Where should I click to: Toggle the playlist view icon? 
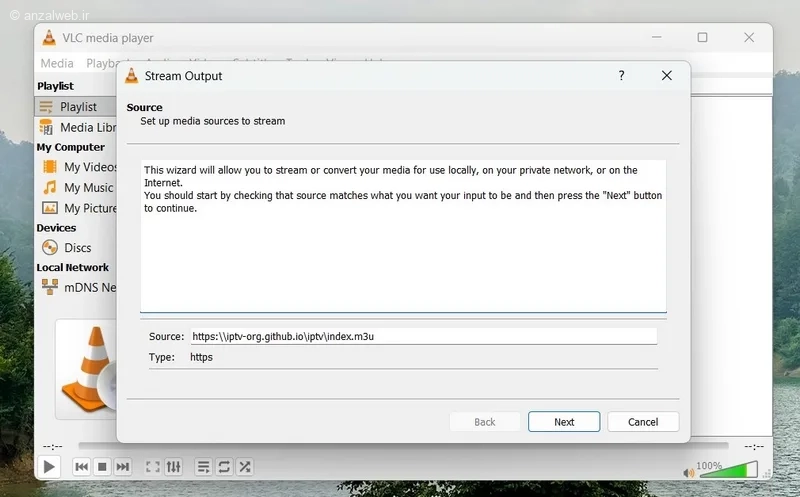tap(203, 466)
